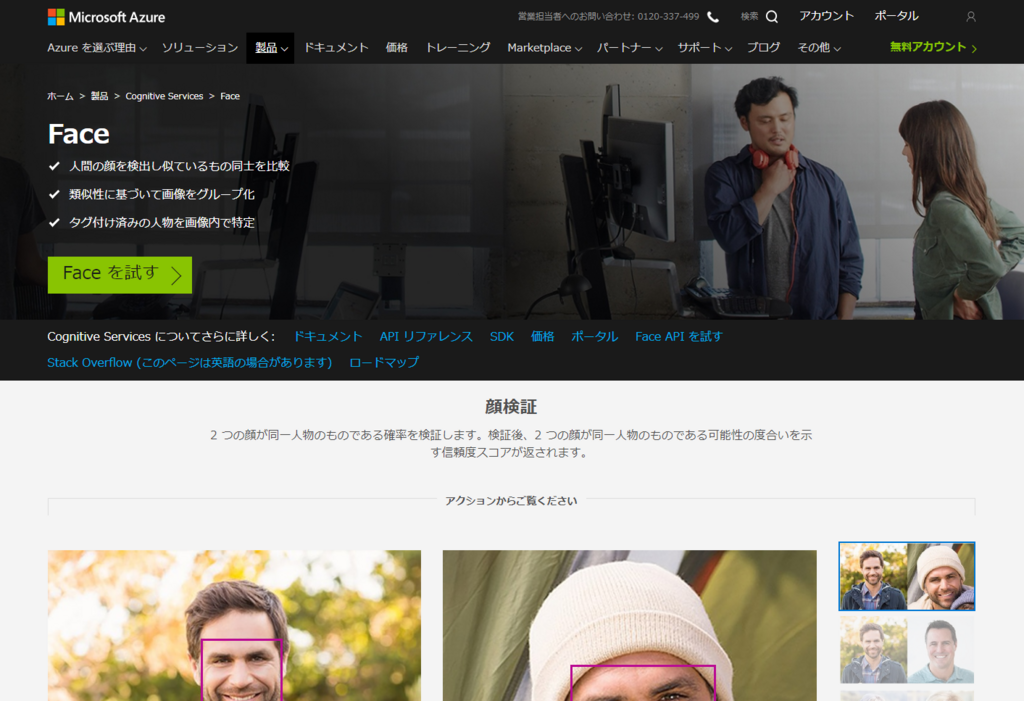Select the second sample pair thumbnail

906,650
